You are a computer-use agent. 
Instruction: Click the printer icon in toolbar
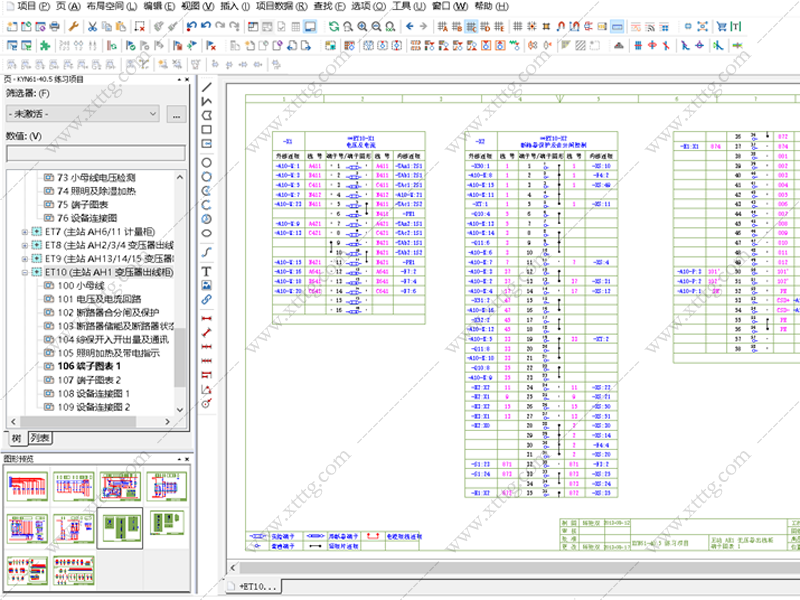pyautogui.click(x=55, y=27)
